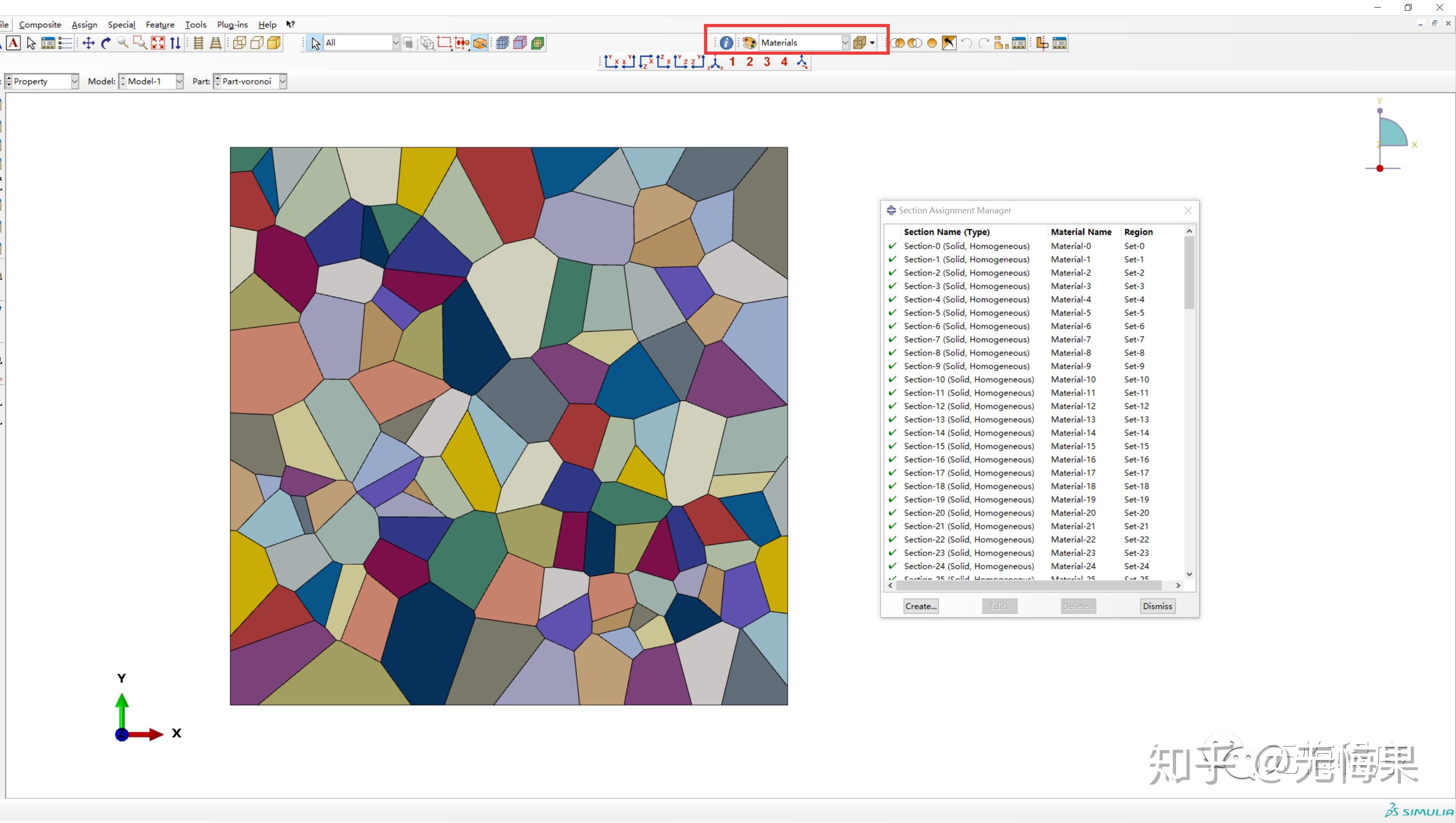1456x823 pixels.
Task: Toggle the shaded render style
Action: coord(274,43)
